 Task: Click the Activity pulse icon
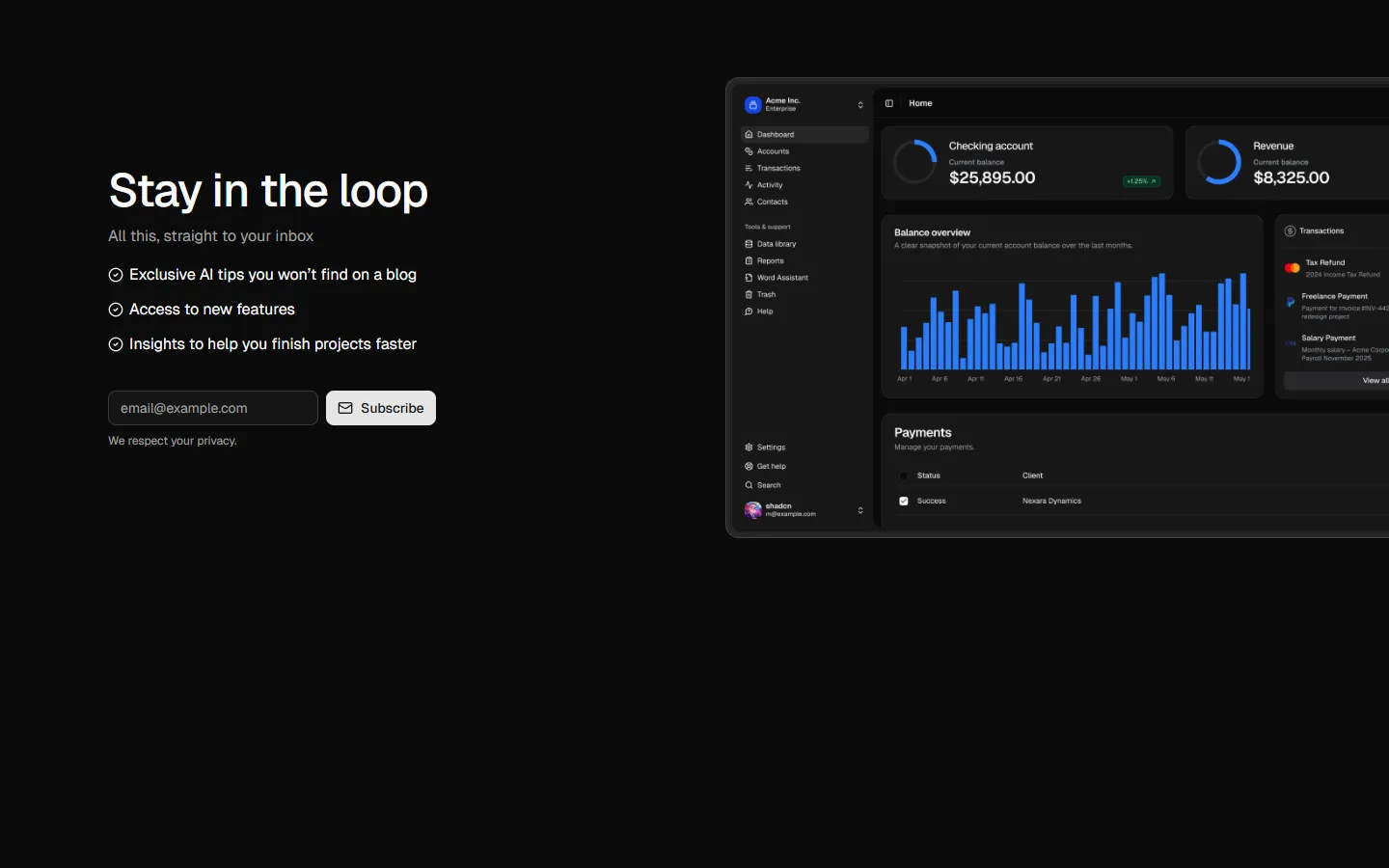tap(749, 185)
